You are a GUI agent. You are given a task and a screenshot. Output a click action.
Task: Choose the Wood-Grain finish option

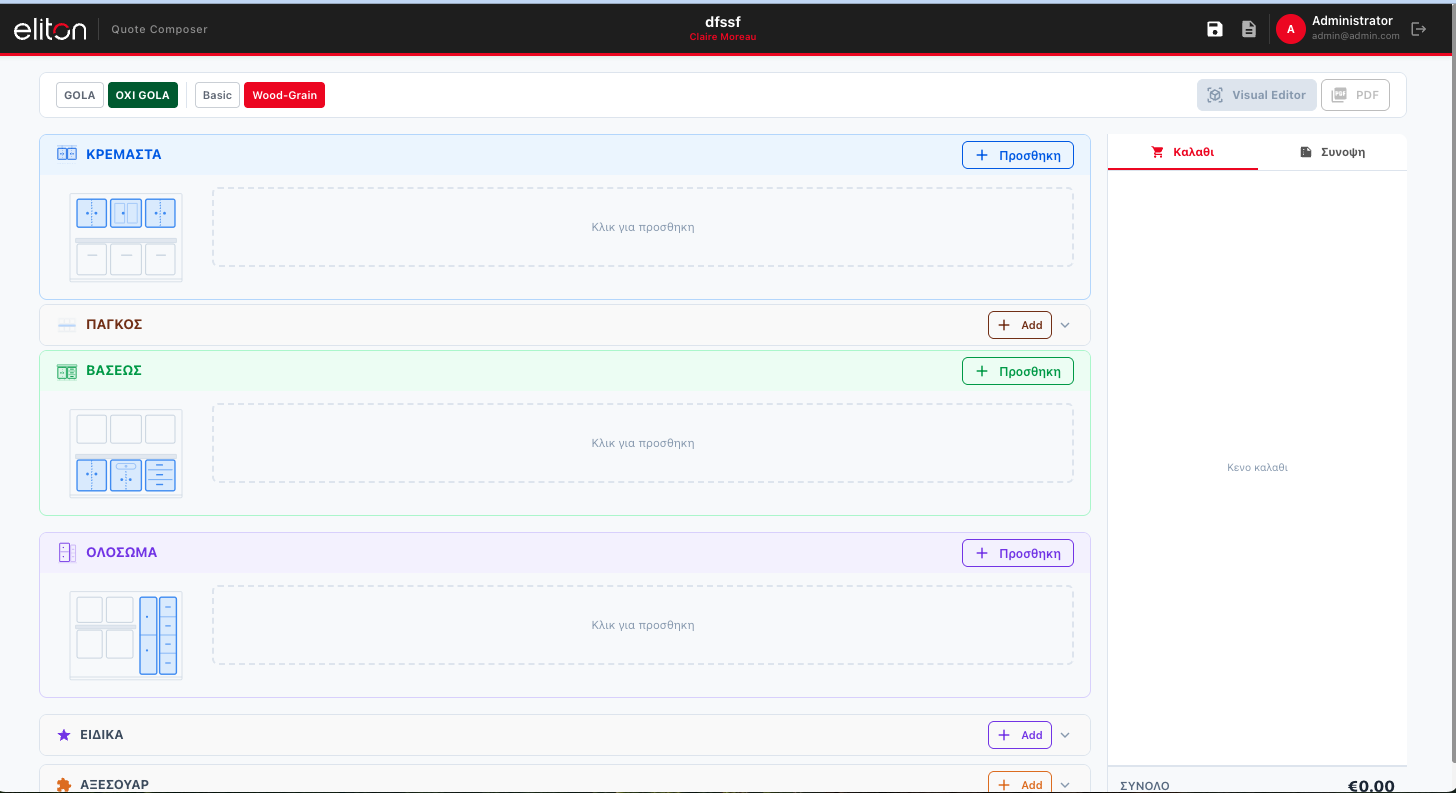(x=284, y=95)
